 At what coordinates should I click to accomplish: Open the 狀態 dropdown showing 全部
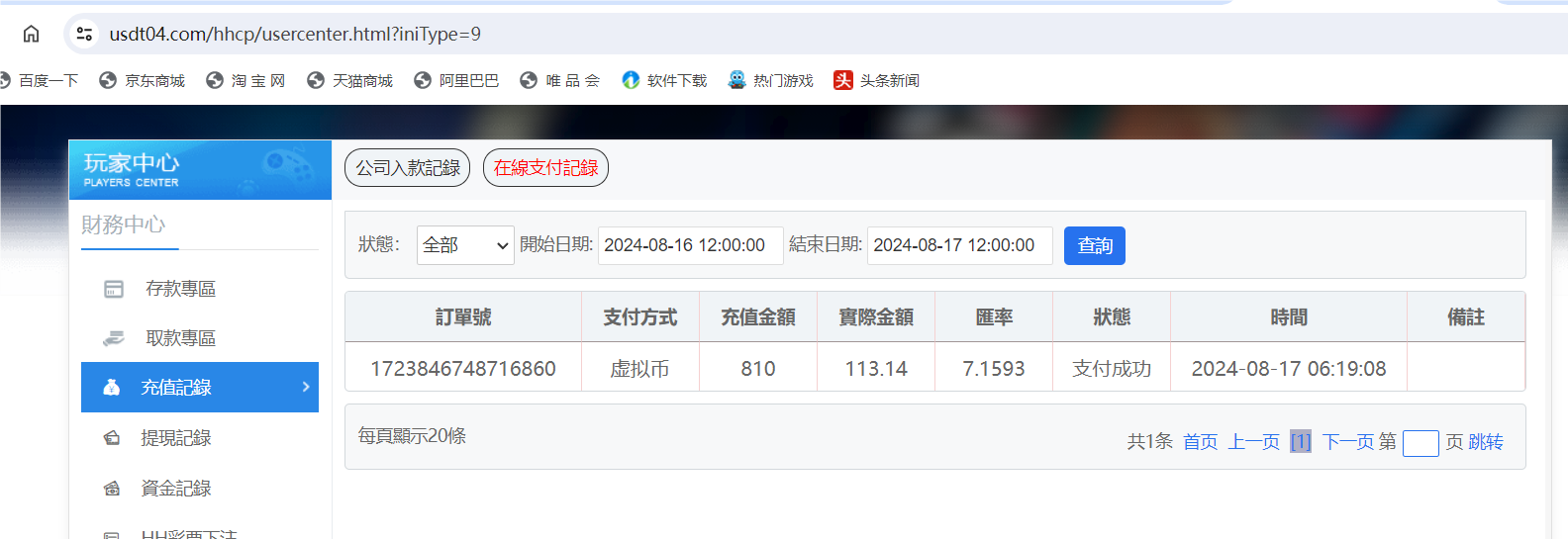pos(466,245)
